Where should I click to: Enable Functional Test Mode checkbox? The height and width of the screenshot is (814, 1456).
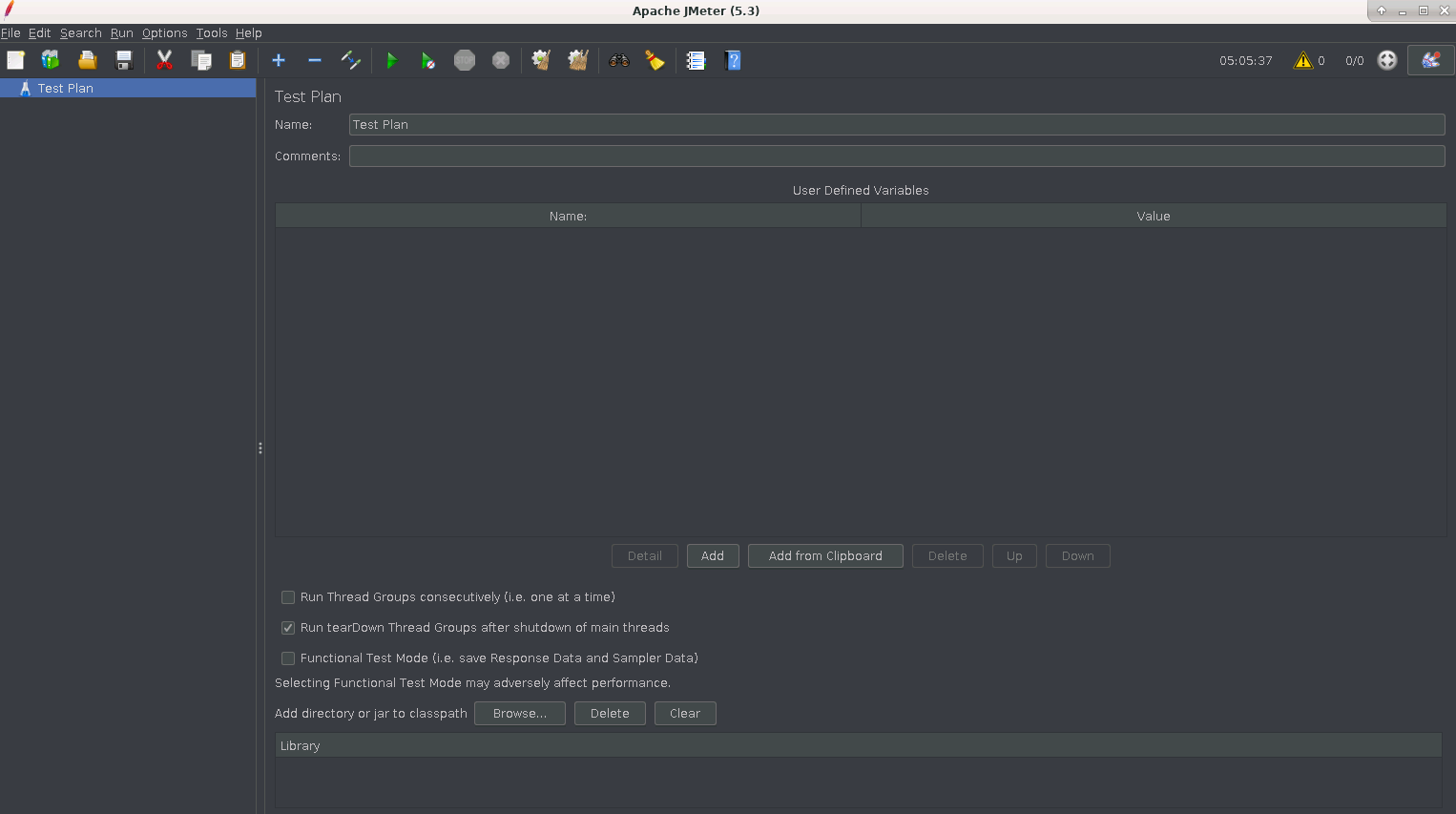click(288, 658)
